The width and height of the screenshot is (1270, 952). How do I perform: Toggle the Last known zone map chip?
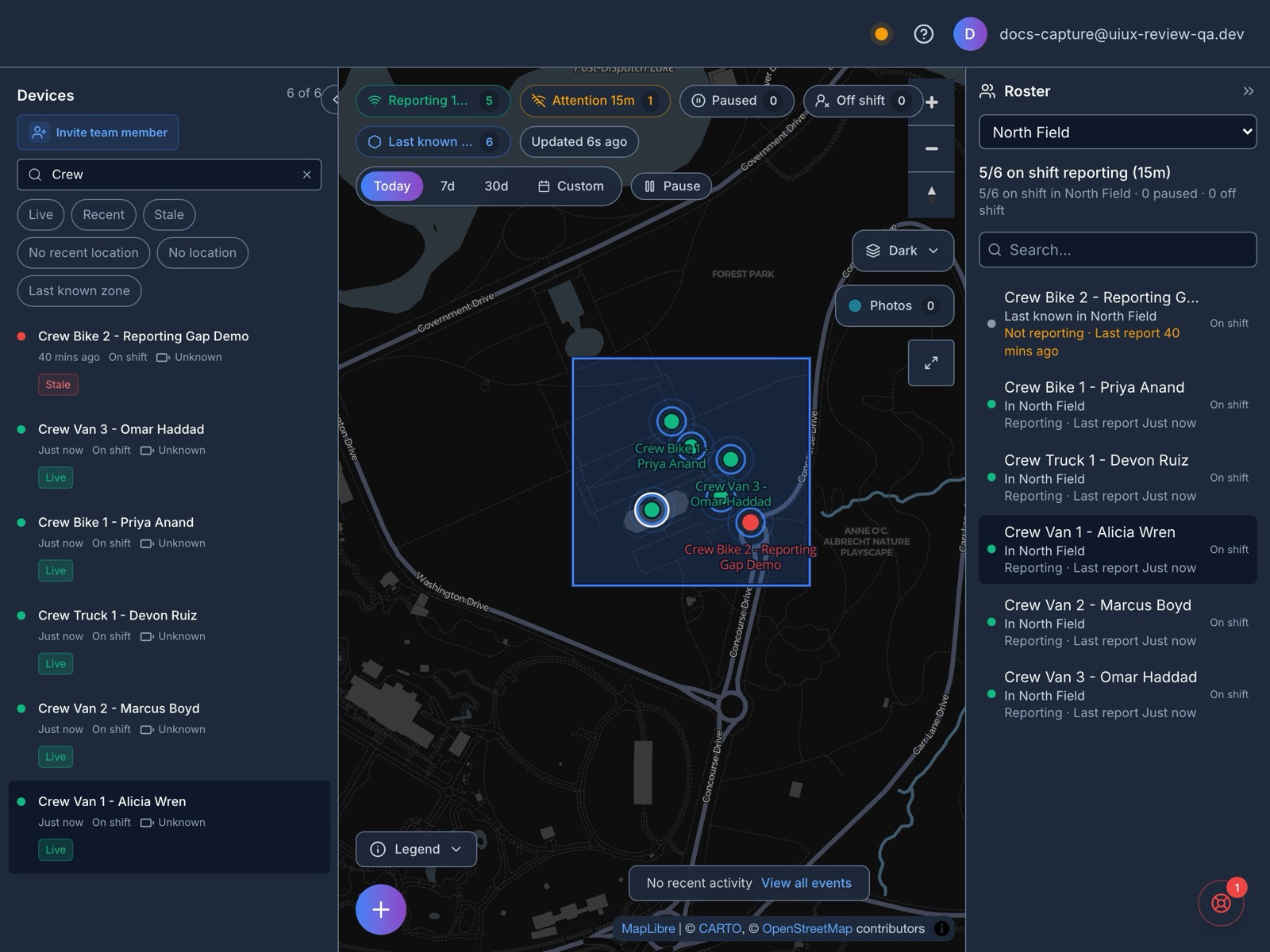433,142
